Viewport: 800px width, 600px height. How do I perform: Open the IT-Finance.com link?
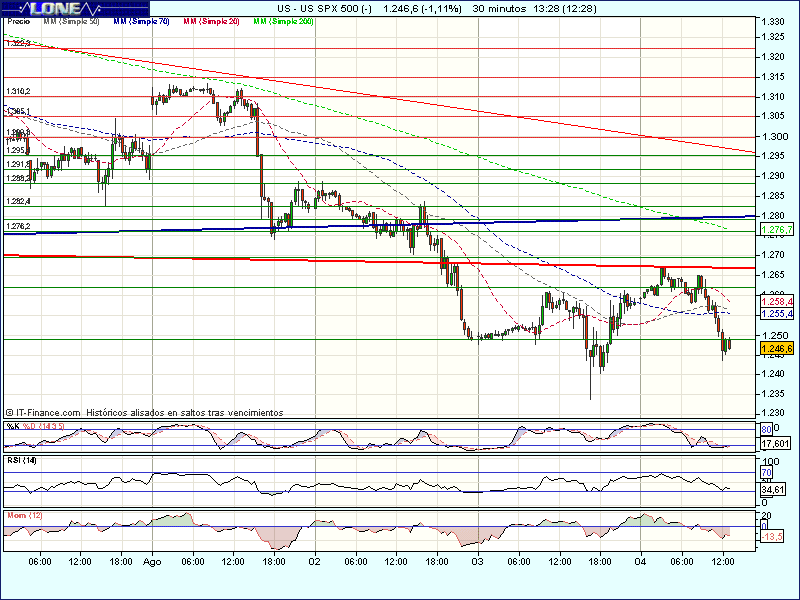pyautogui.click(x=47, y=412)
